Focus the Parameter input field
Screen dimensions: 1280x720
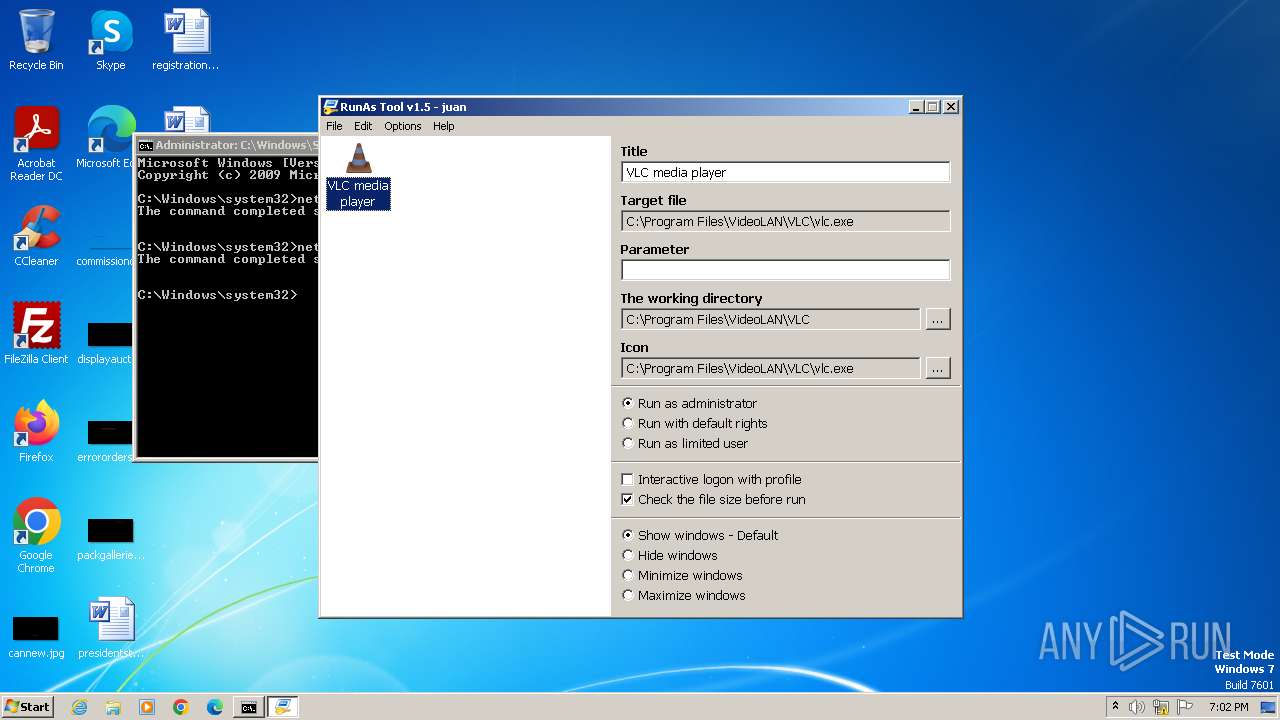[x=785, y=270]
